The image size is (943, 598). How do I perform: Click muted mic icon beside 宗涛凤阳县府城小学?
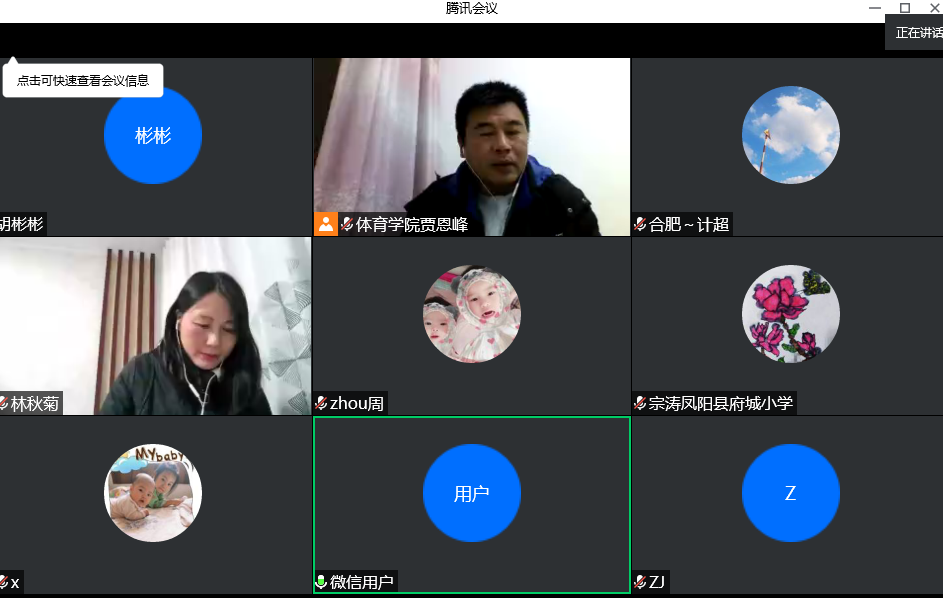640,403
